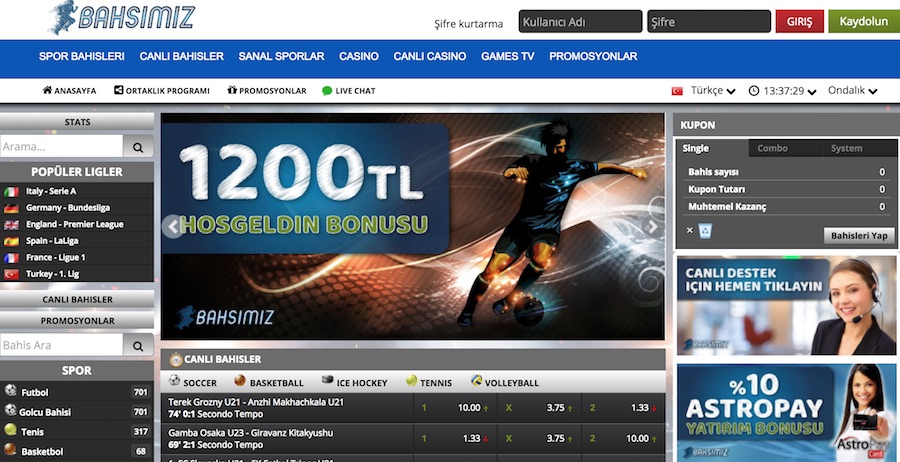Click the red Giriş login button
900x462 pixels.
800,21
